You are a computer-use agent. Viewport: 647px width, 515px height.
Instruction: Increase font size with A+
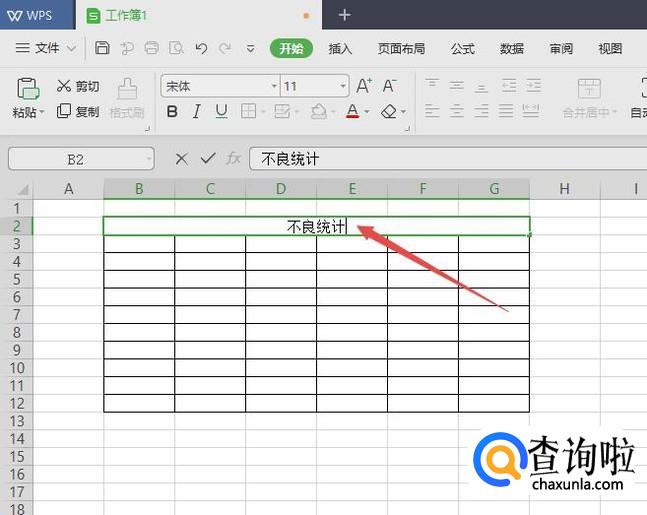pyautogui.click(x=364, y=86)
